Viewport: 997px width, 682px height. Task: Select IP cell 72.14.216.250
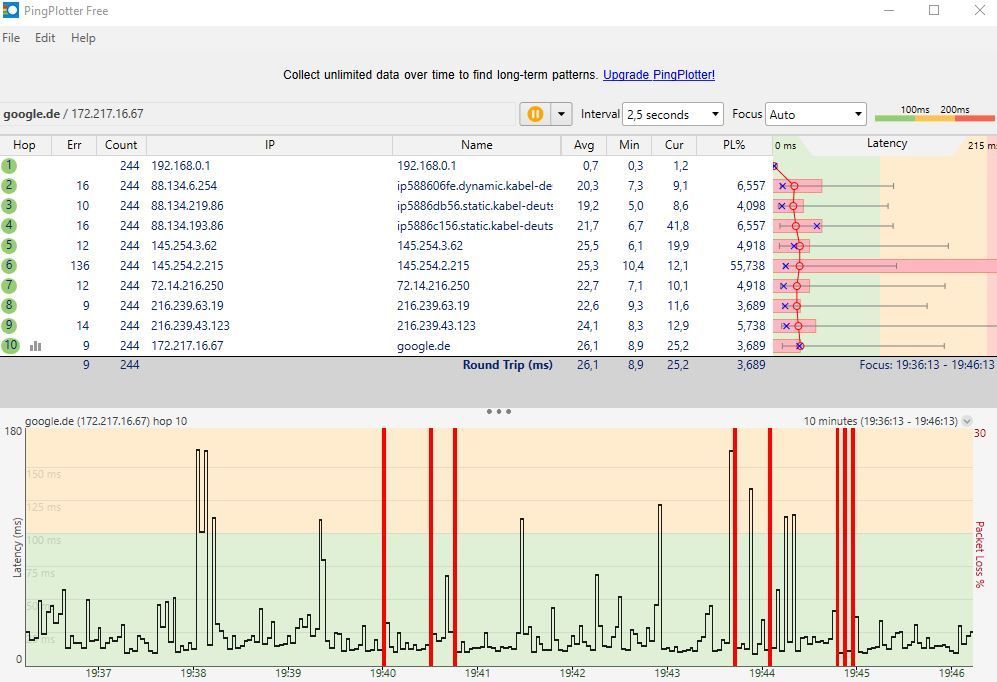point(187,285)
